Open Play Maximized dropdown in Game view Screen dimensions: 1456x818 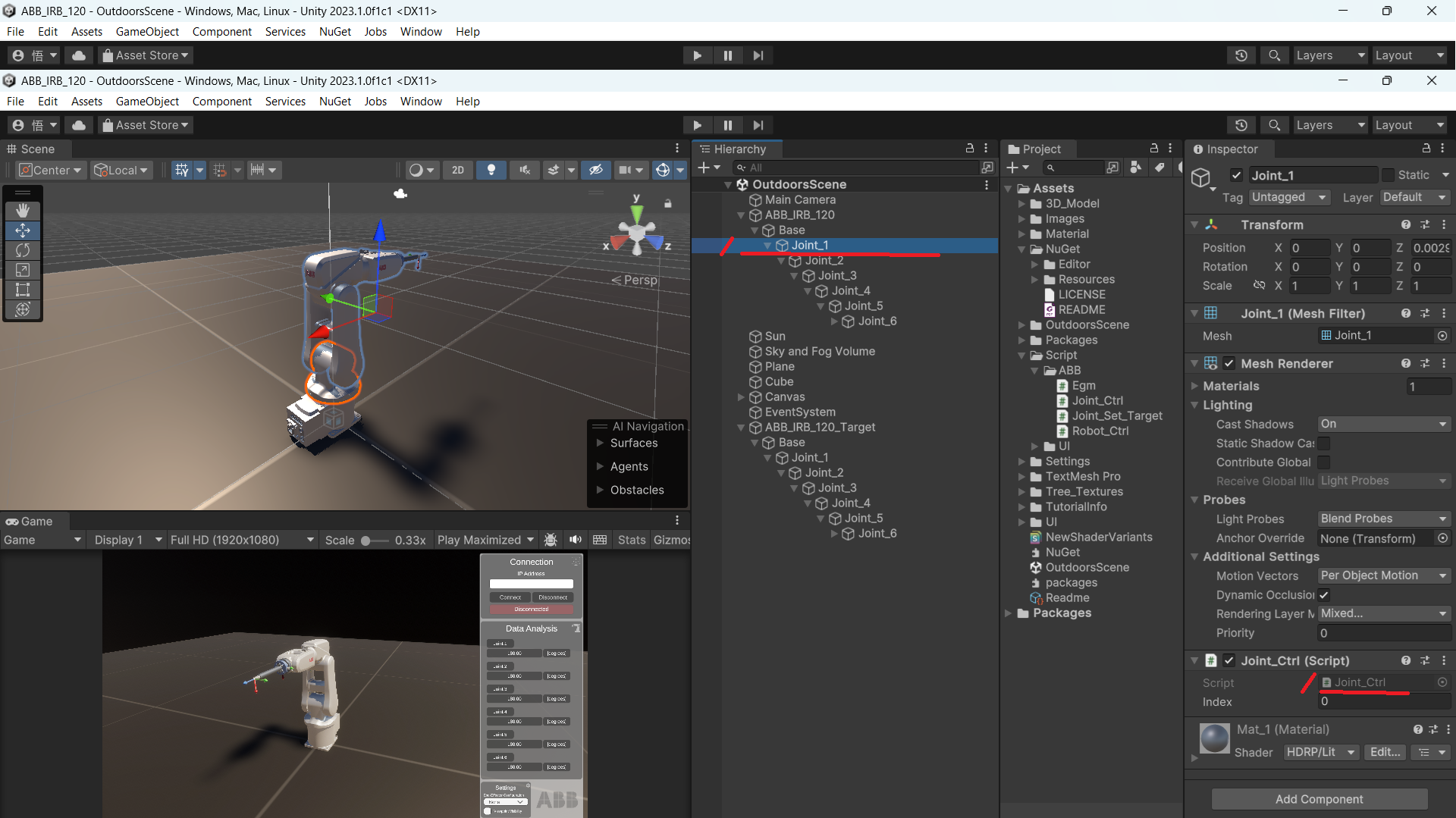point(485,540)
